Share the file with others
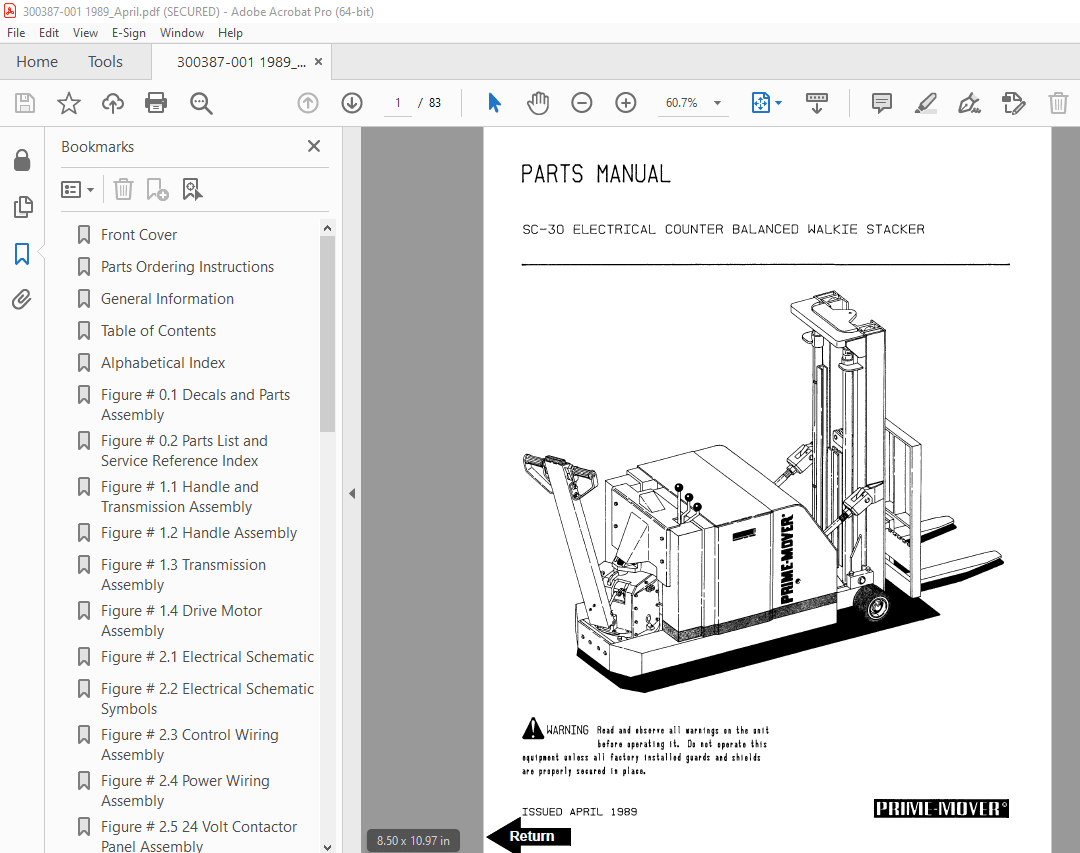 click(x=112, y=102)
